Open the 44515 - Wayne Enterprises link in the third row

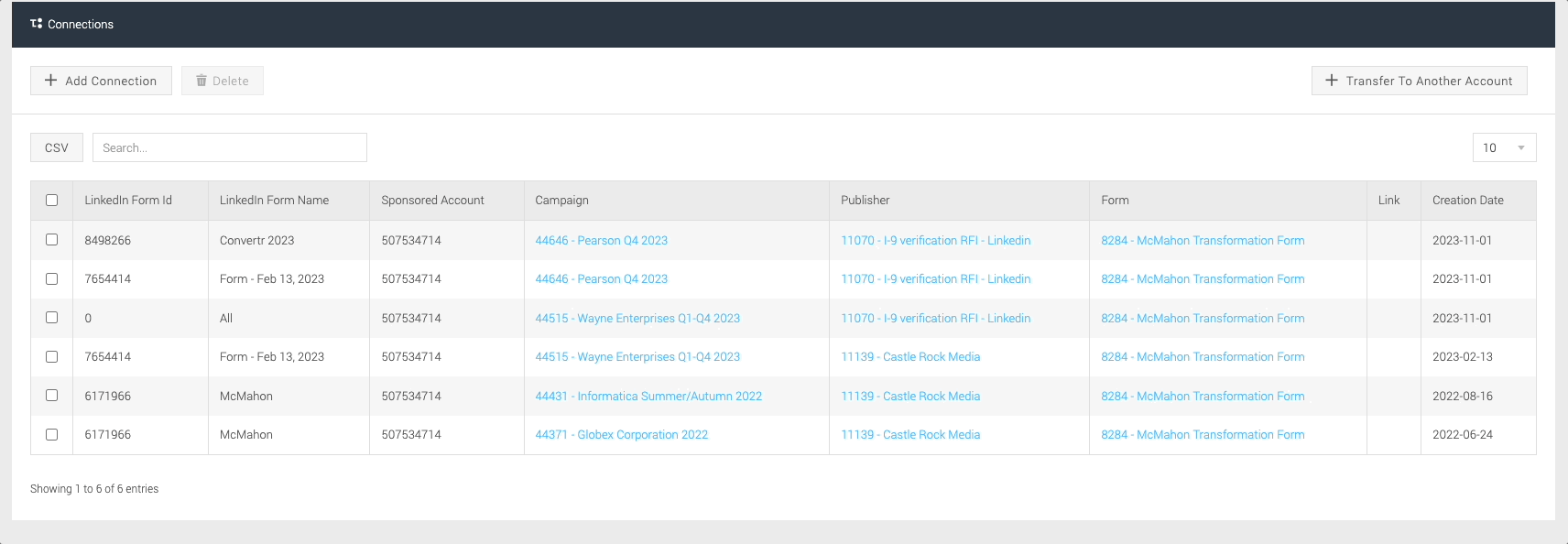coord(637,319)
